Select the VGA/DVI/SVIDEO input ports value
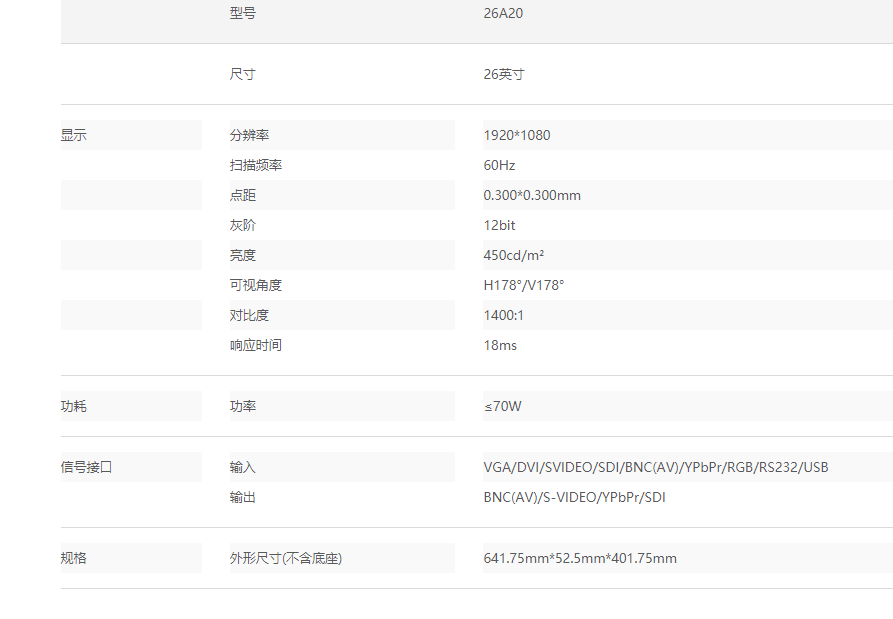The height and width of the screenshot is (619, 893). click(x=656, y=467)
